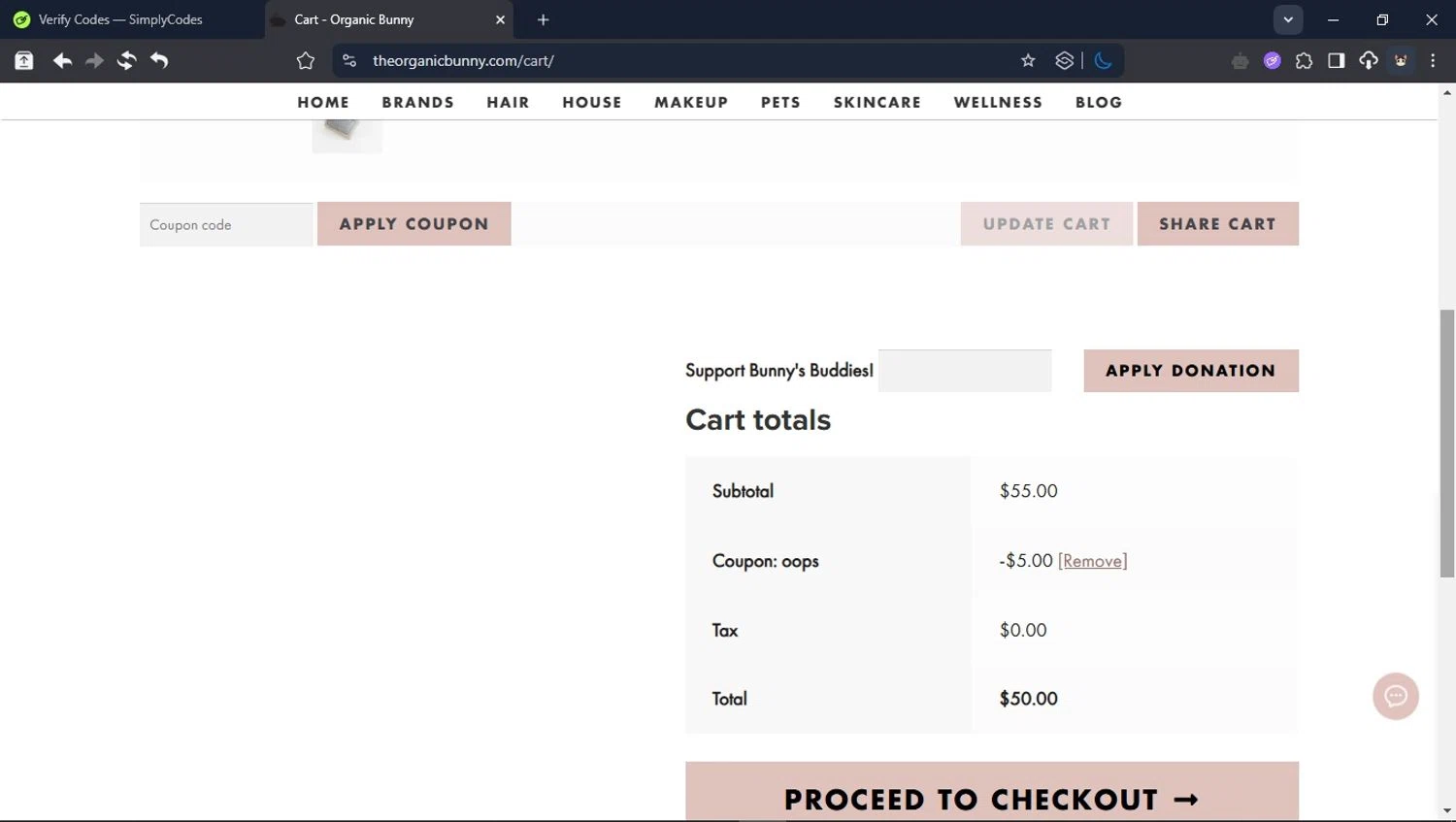1456x822 pixels.
Task: Click the APPLY COUPON button
Action: [414, 223]
